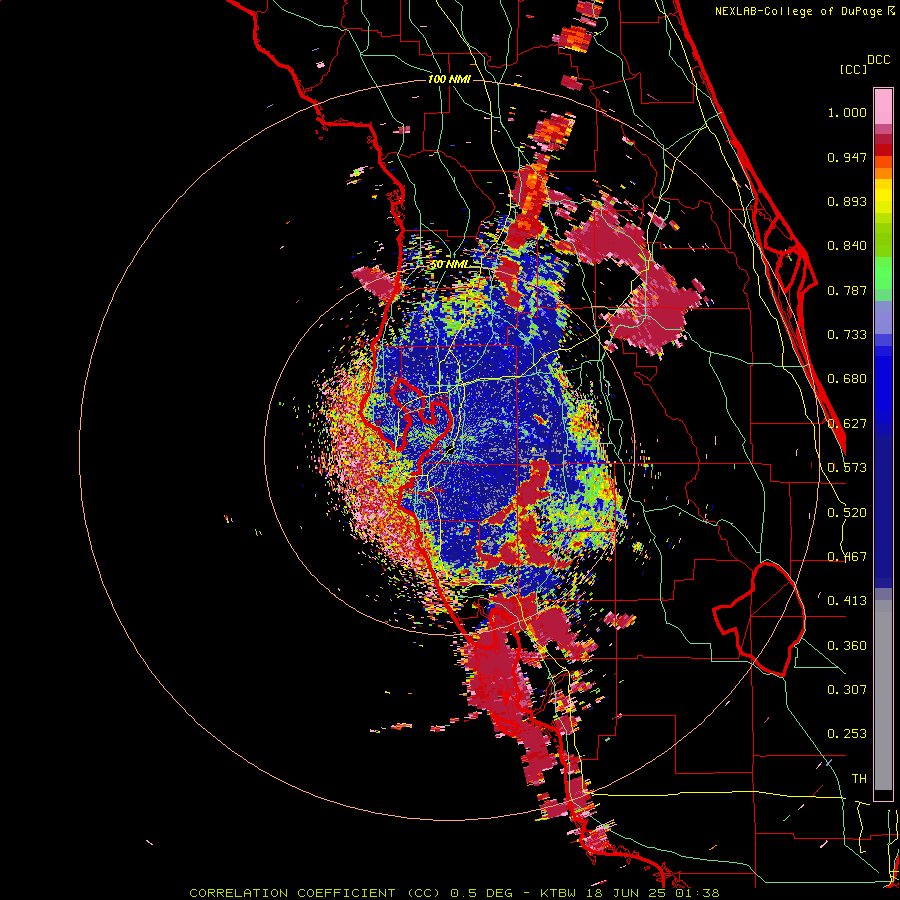Click the 100 NMI range ring label
Screen dimensions: 900x900
(449, 79)
